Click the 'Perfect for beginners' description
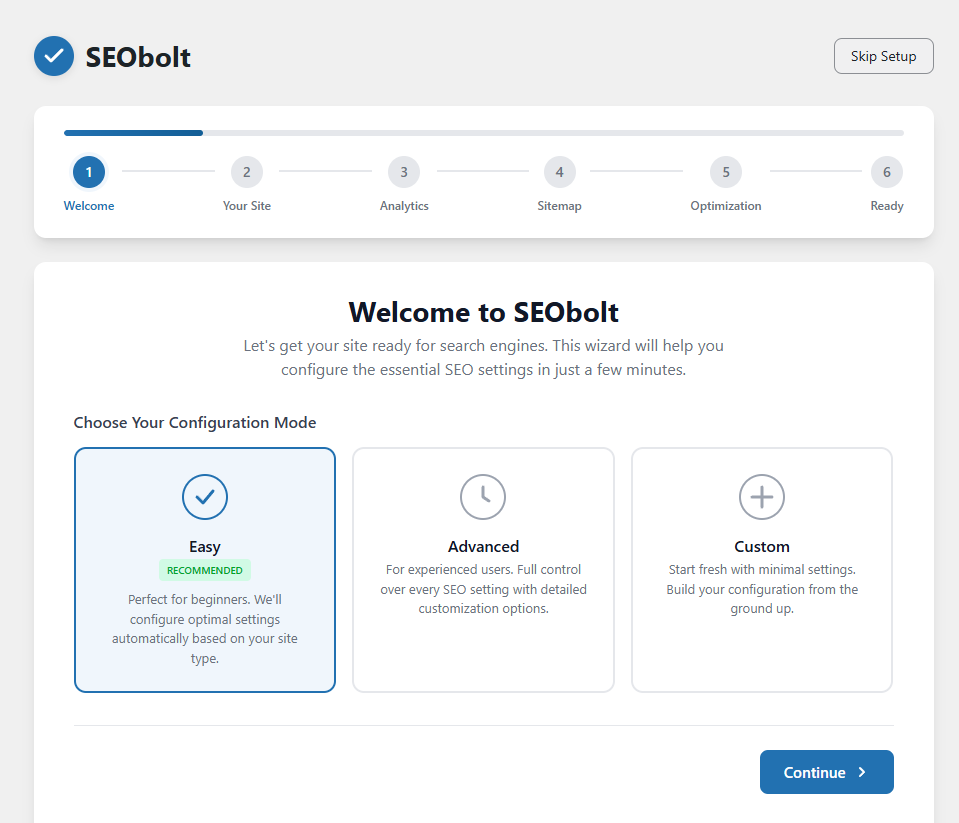 pyautogui.click(x=205, y=629)
